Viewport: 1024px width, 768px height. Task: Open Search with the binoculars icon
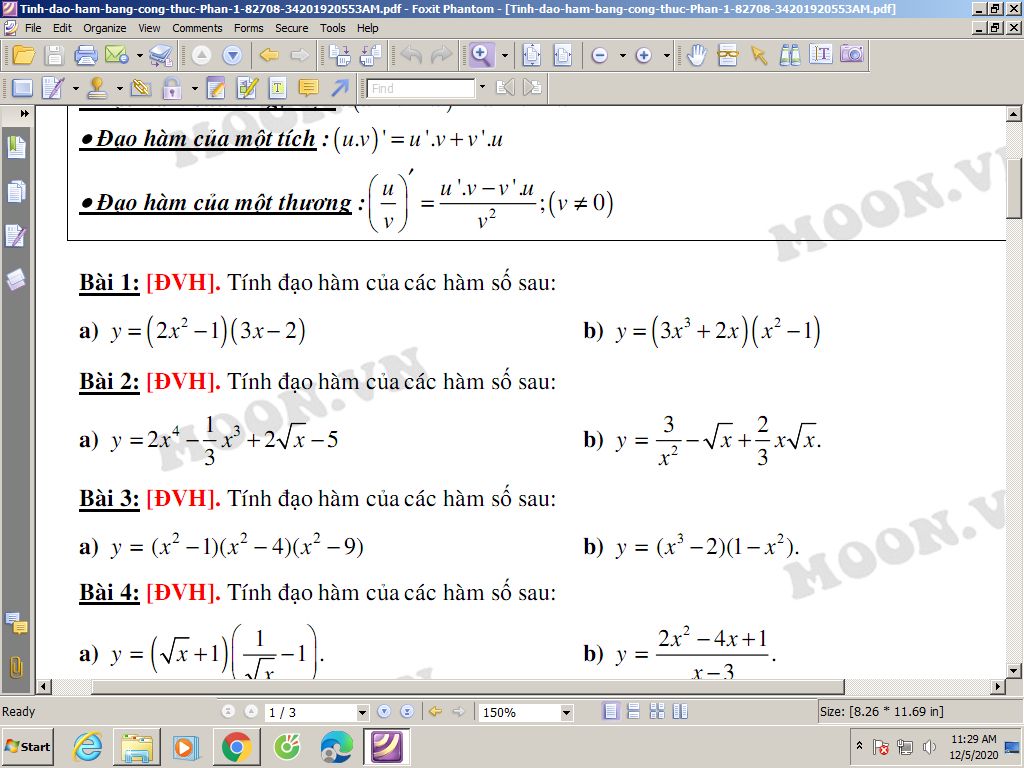(790, 56)
